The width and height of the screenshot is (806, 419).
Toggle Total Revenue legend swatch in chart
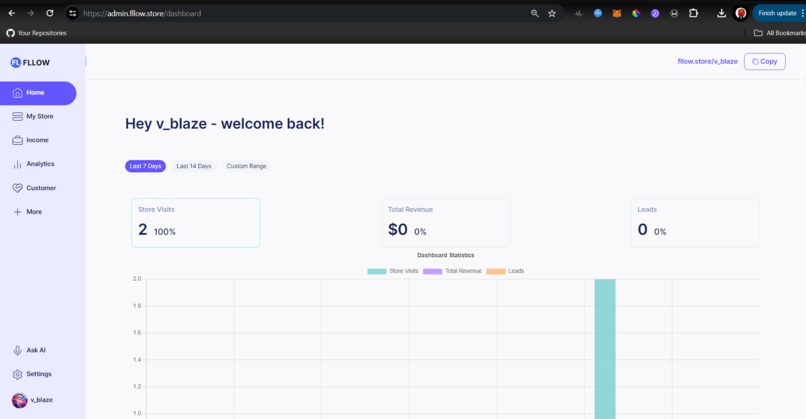click(x=432, y=271)
